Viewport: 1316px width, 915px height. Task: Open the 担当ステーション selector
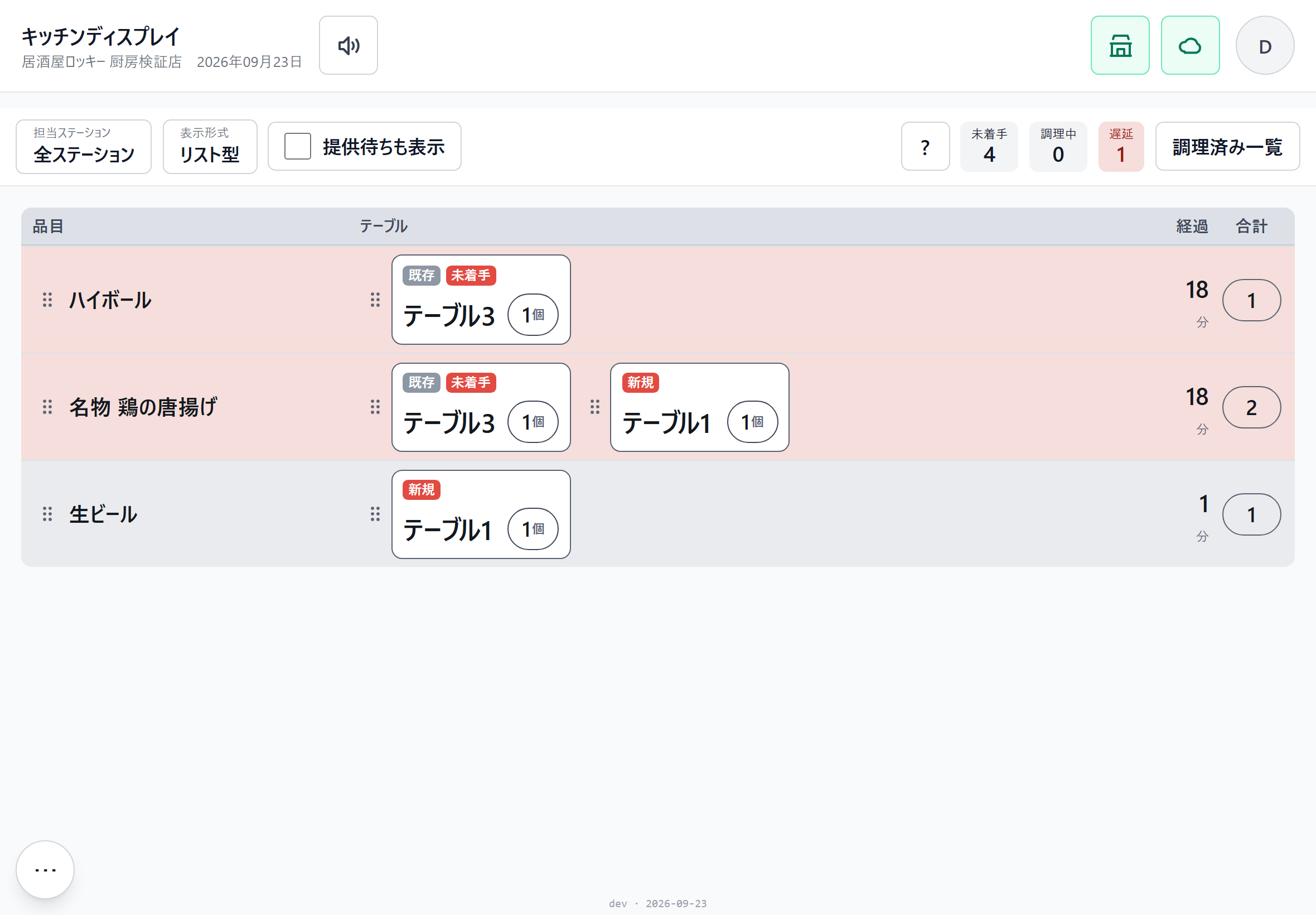click(84, 146)
